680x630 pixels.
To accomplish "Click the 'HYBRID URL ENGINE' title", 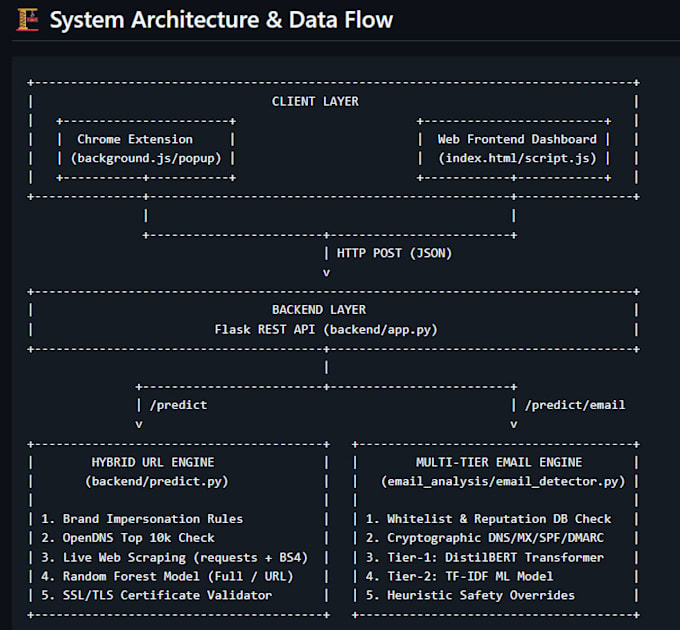I will point(153,463).
